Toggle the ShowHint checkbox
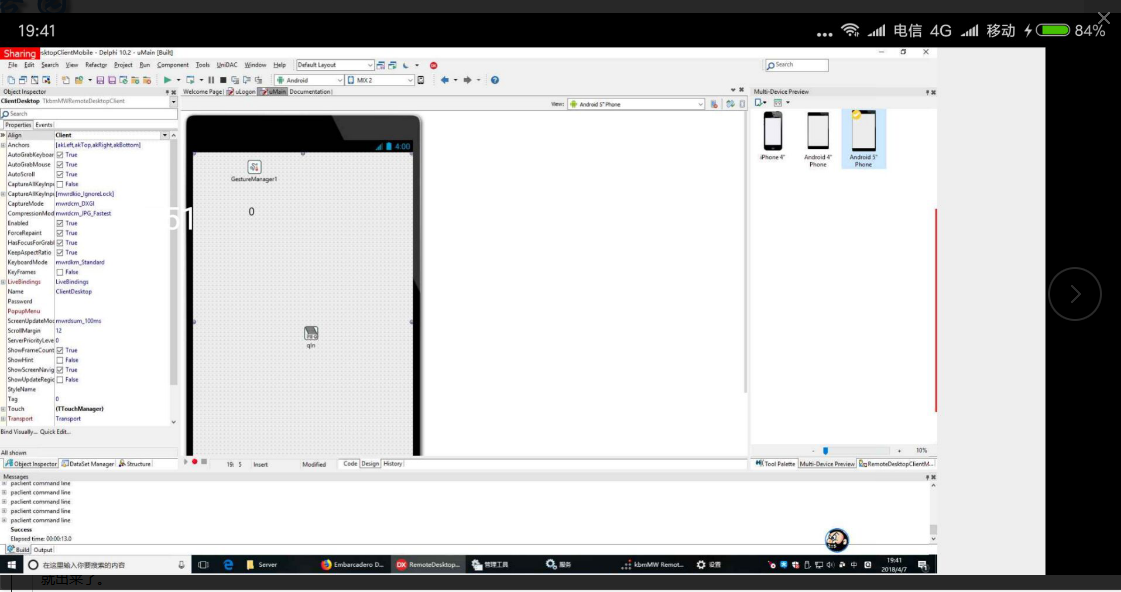The image size is (1121, 592). [60, 360]
